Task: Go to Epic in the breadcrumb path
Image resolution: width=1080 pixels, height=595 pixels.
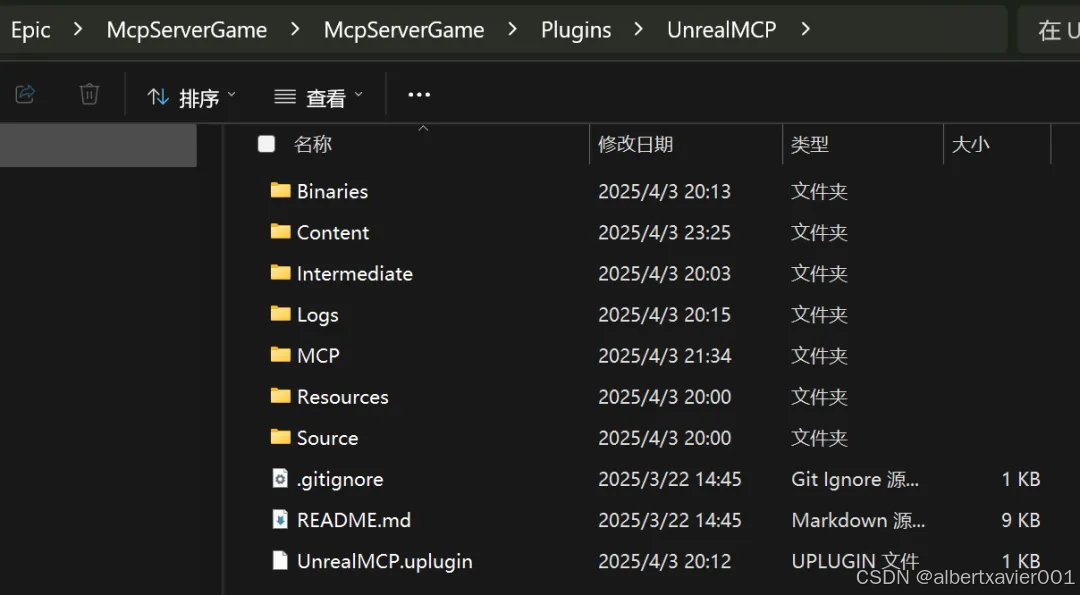Action: click(x=30, y=30)
